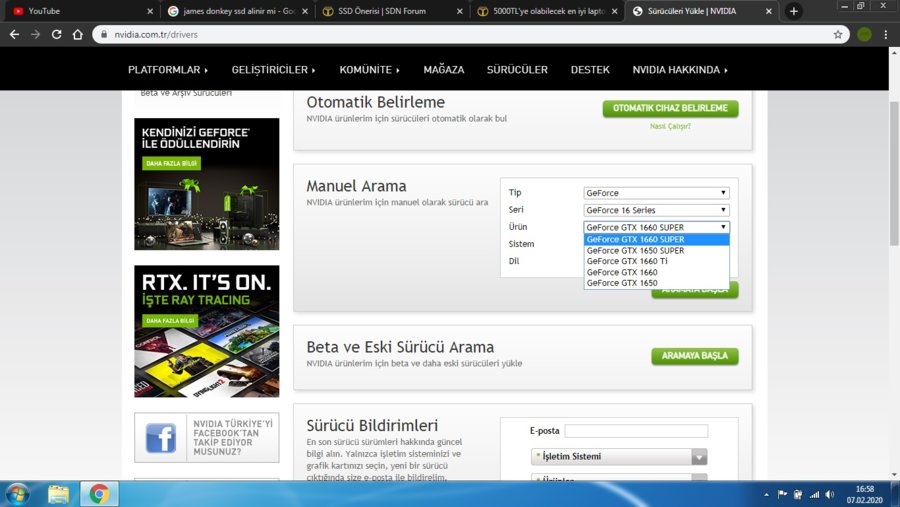
Task: Open the Chrome profile avatar
Action: pos(864,34)
